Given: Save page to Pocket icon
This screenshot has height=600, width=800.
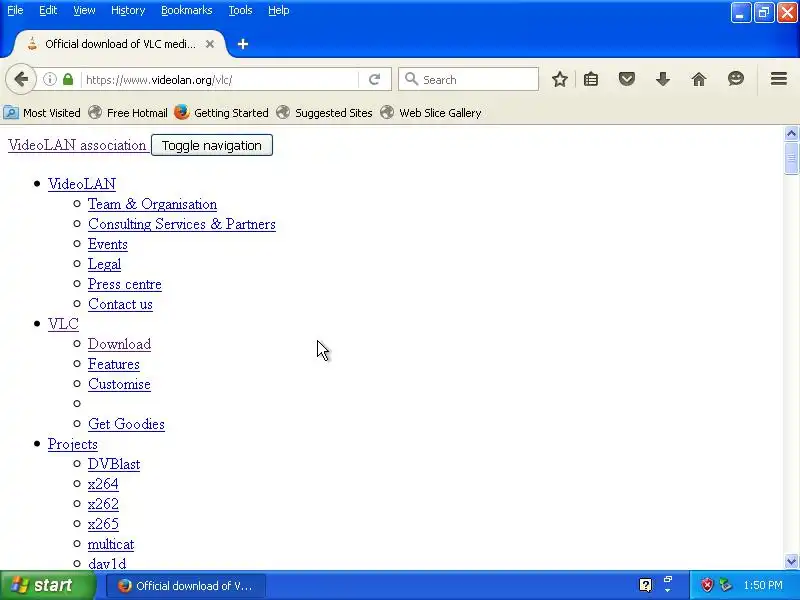Looking at the screenshot, I should (x=627, y=79).
